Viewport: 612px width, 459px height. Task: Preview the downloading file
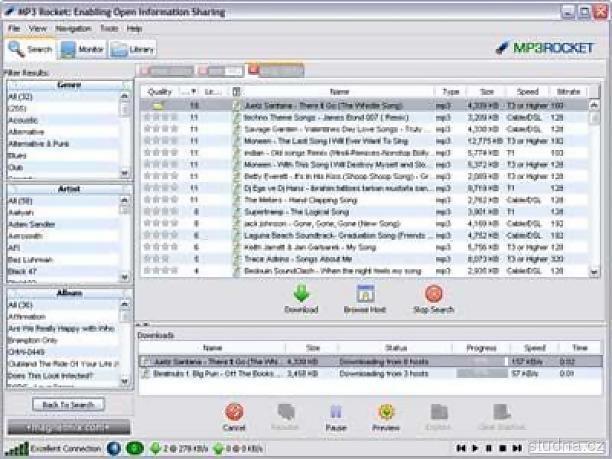click(386, 411)
